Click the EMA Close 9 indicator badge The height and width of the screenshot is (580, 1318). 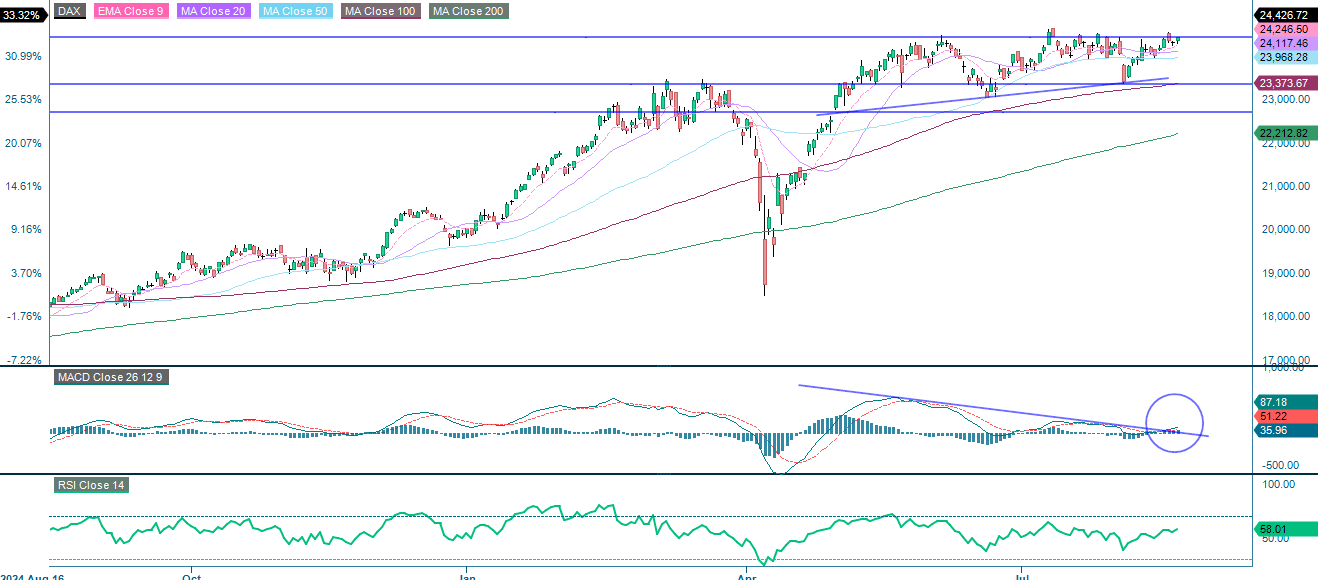point(130,10)
